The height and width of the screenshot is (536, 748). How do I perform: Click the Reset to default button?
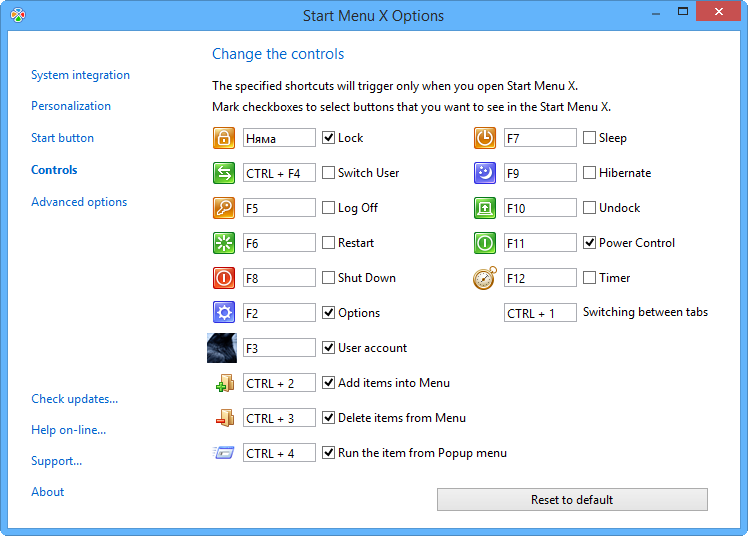tap(572, 499)
